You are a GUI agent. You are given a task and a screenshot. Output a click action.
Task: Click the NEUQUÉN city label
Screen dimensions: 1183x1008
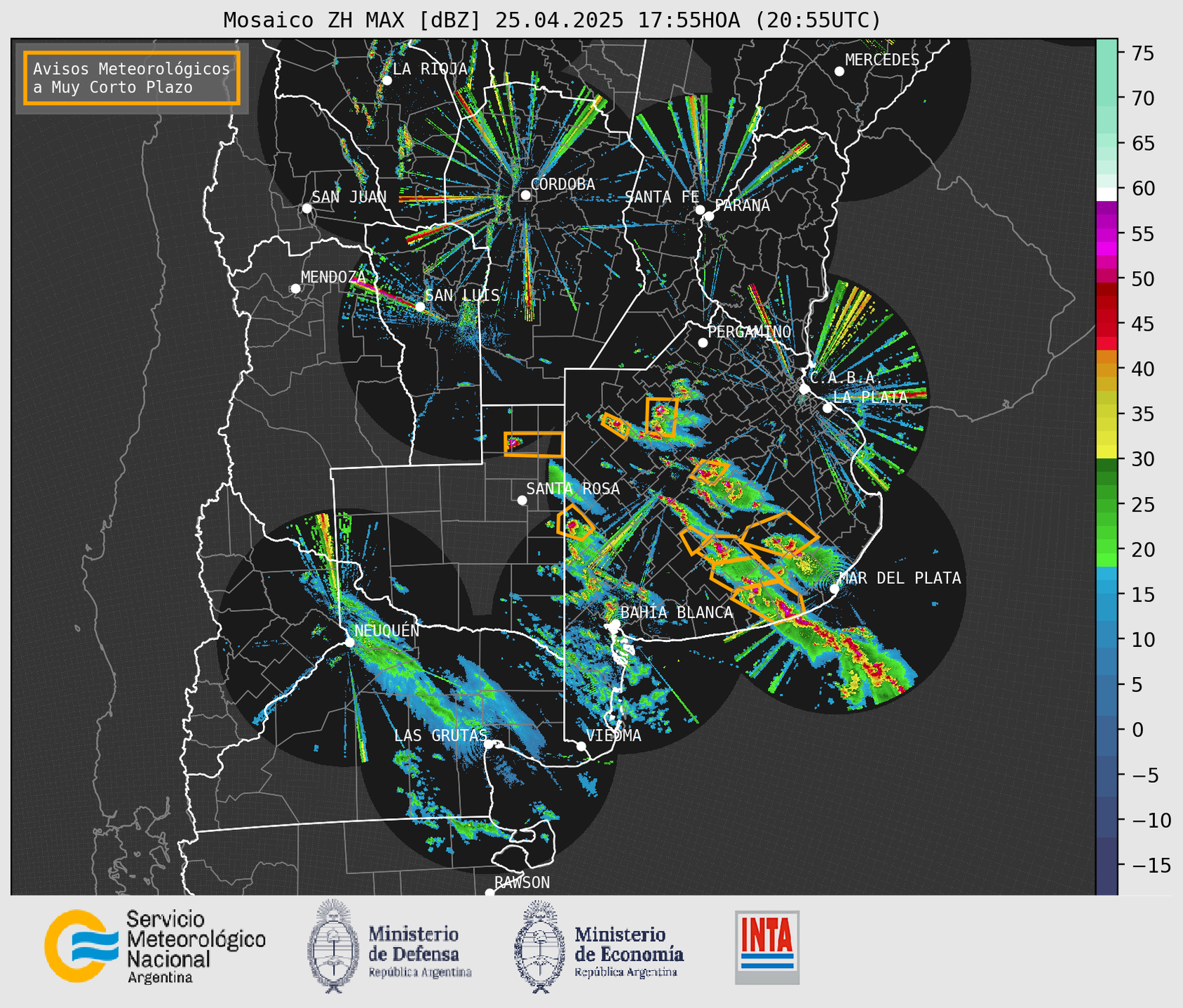387,631
